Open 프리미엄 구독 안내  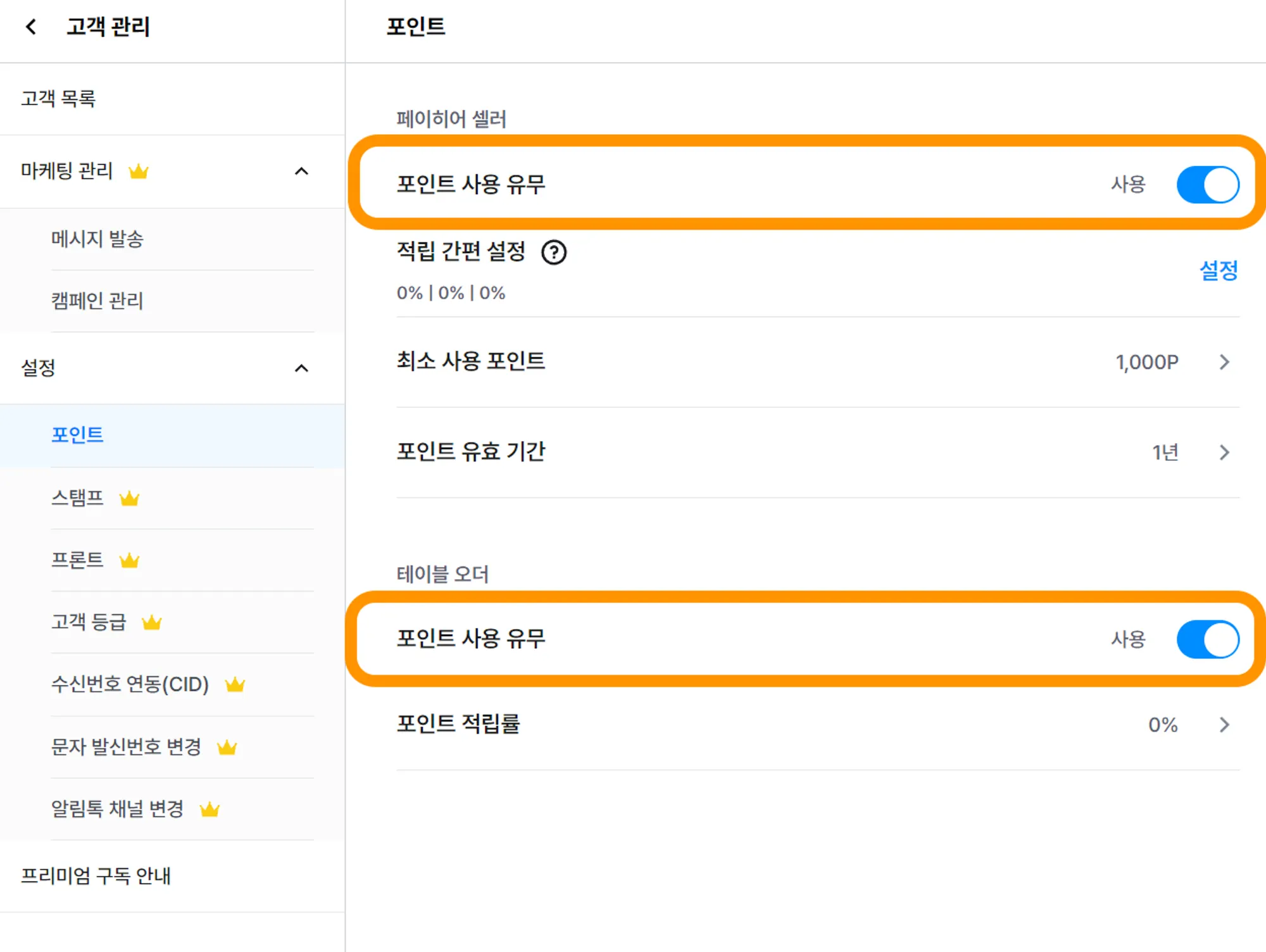[96, 876]
